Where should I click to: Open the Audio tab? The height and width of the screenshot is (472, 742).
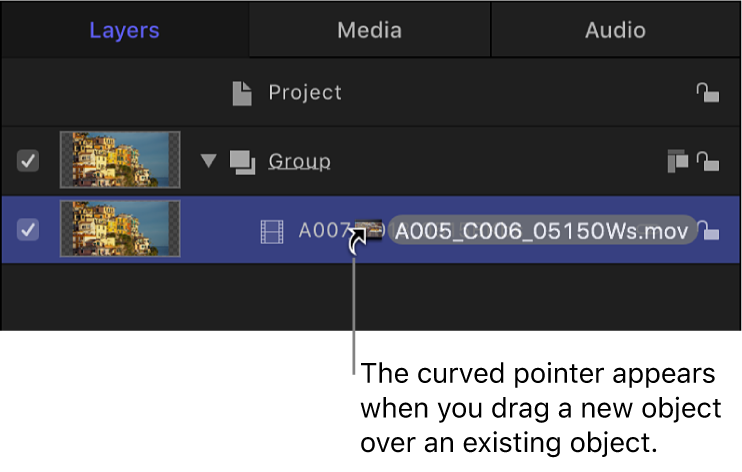(x=615, y=30)
